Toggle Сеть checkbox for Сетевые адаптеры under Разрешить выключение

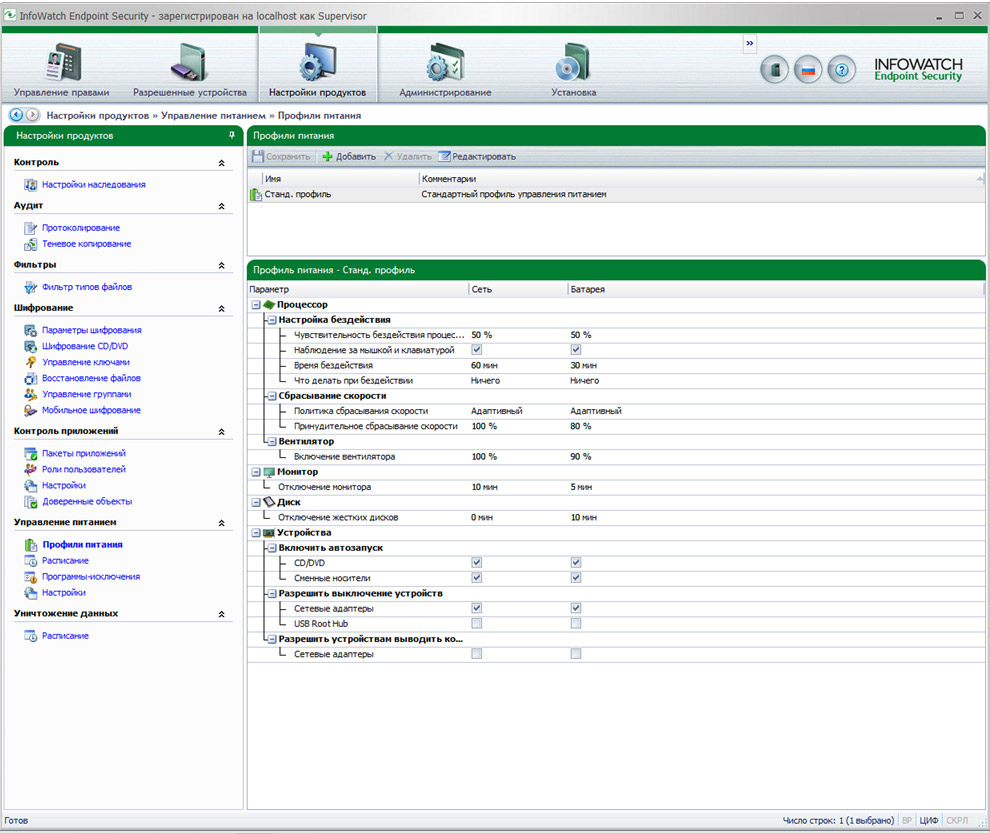(x=477, y=608)
